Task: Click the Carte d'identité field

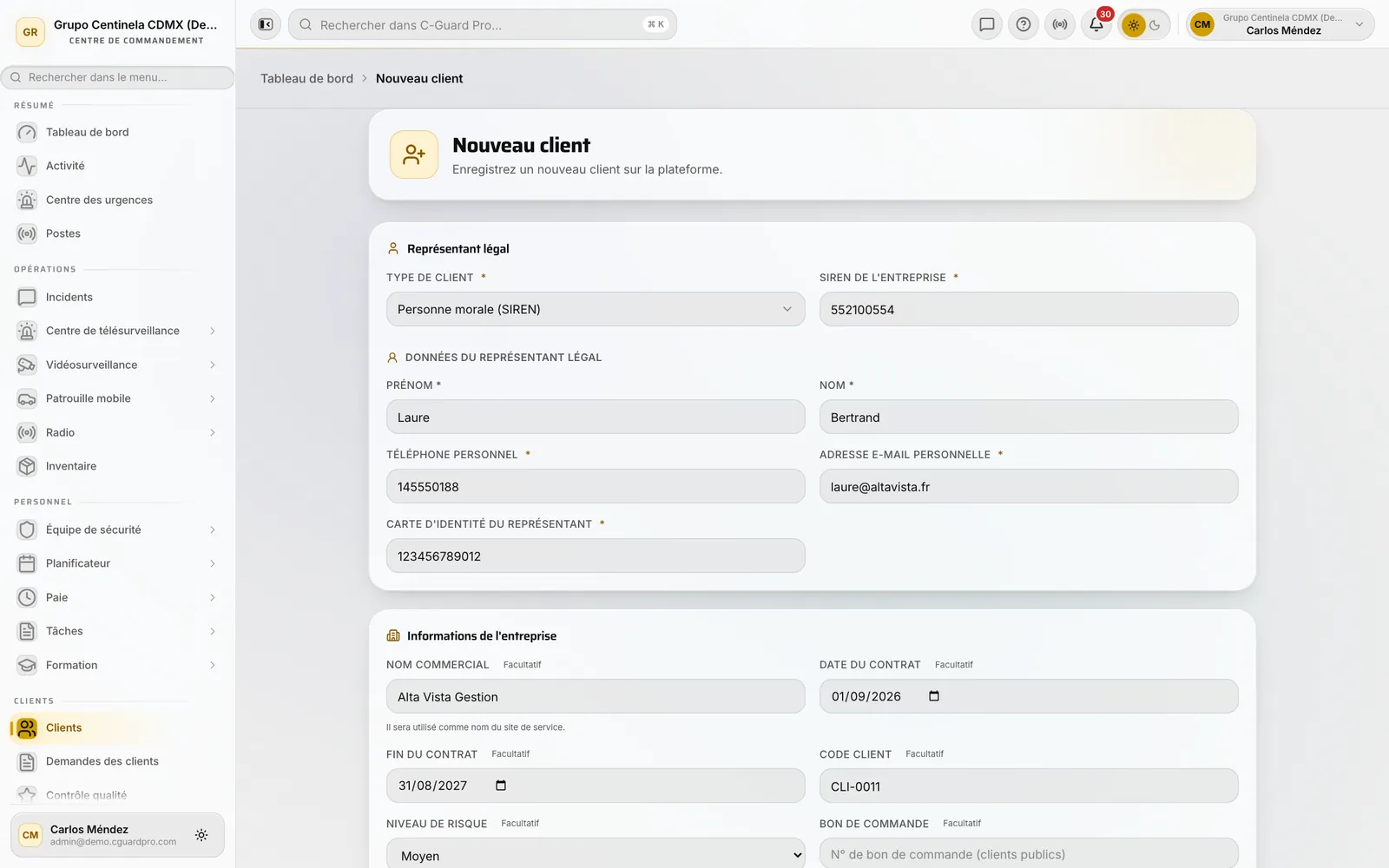Action: coord(596,556)
